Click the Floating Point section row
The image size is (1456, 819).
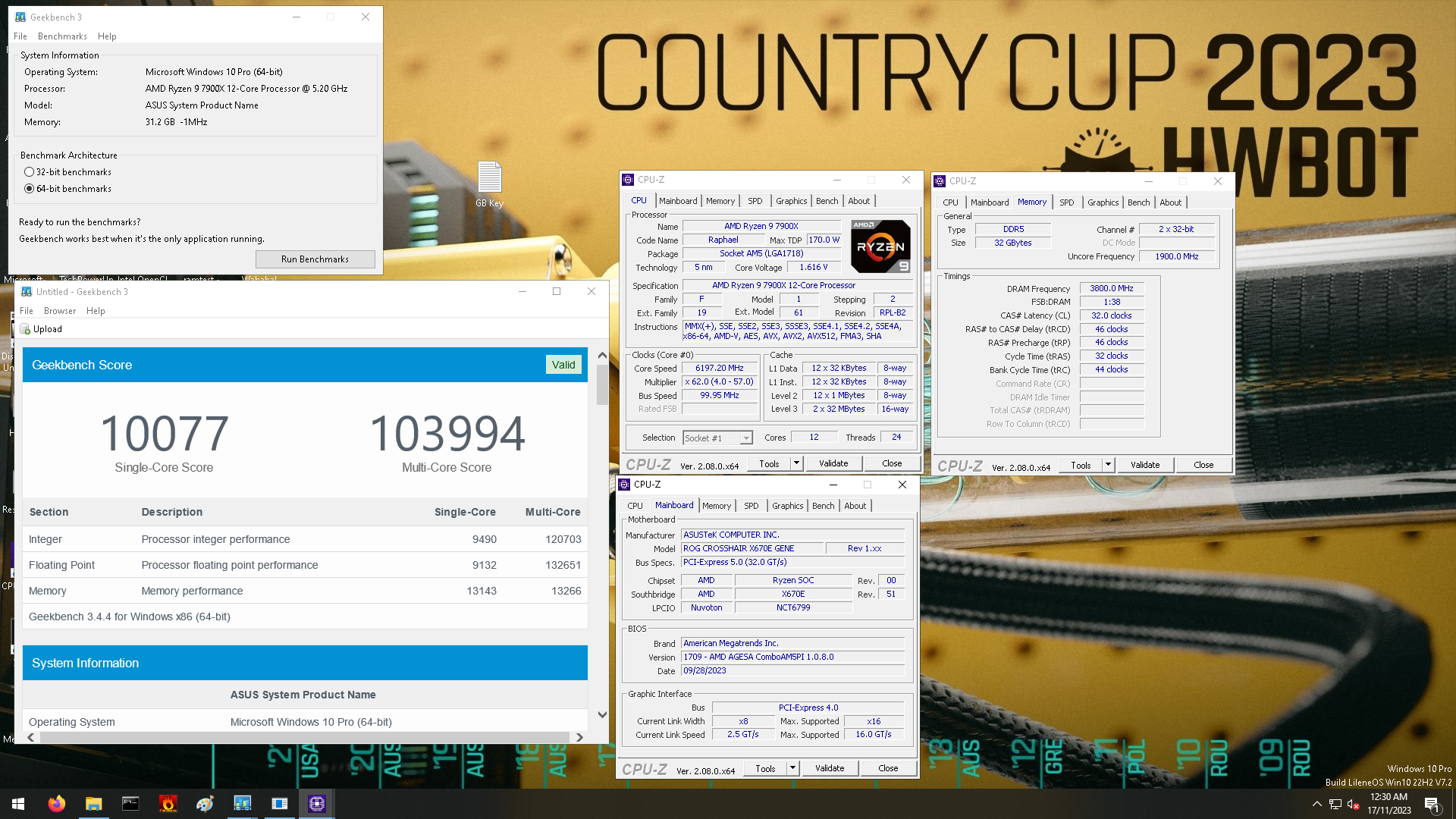(305, 565)
